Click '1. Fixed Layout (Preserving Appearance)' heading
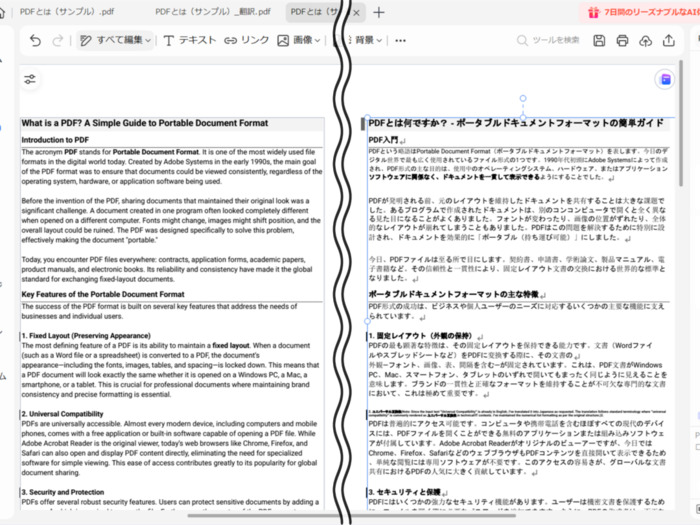Screen dimensions: 700x525 (86, 336)
